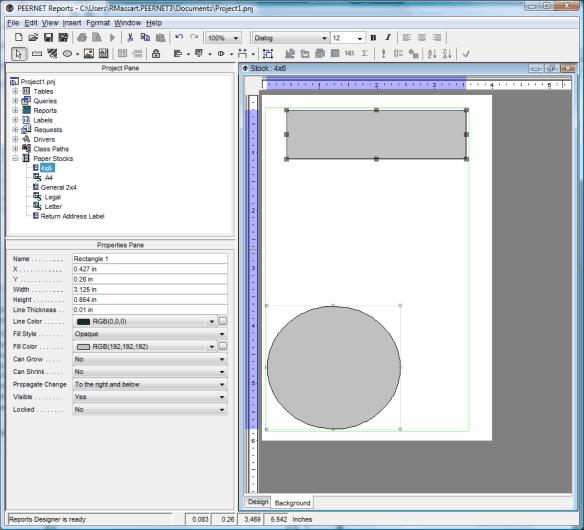The height and width of the screenshot is (530, 584).
Task: Save the project with the floppy icon
Action: [x=48, y=37]
